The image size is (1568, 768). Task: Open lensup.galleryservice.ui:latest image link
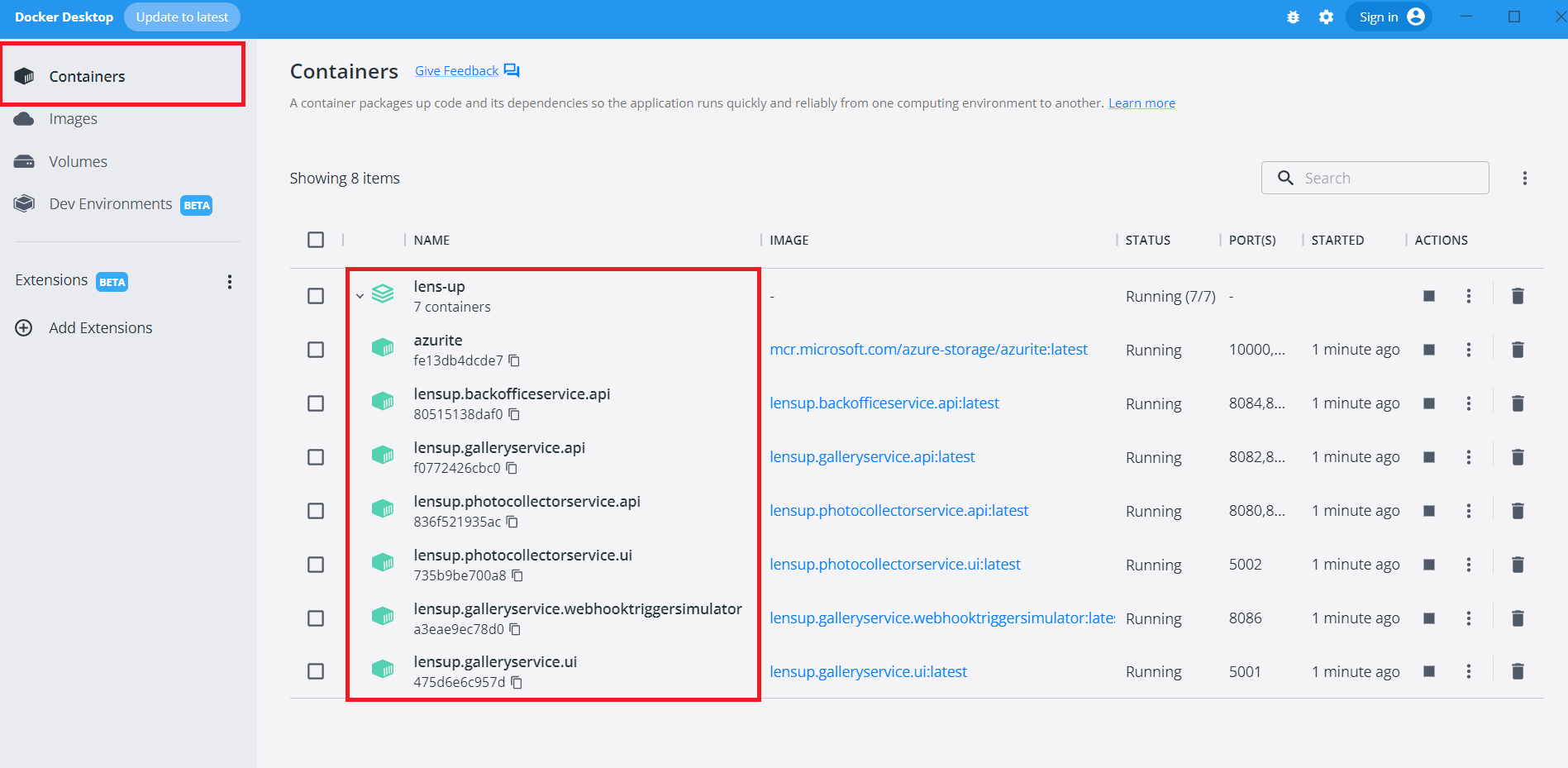click(868, 672)
